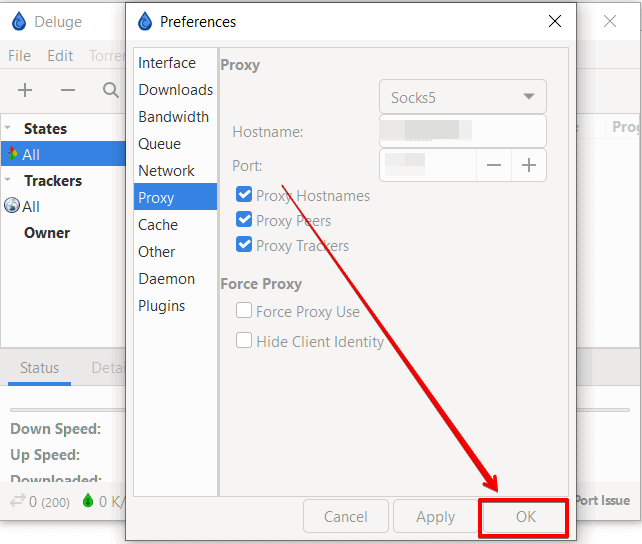
Task: Click the Port Issue status bar text
Action: point(602,500)
